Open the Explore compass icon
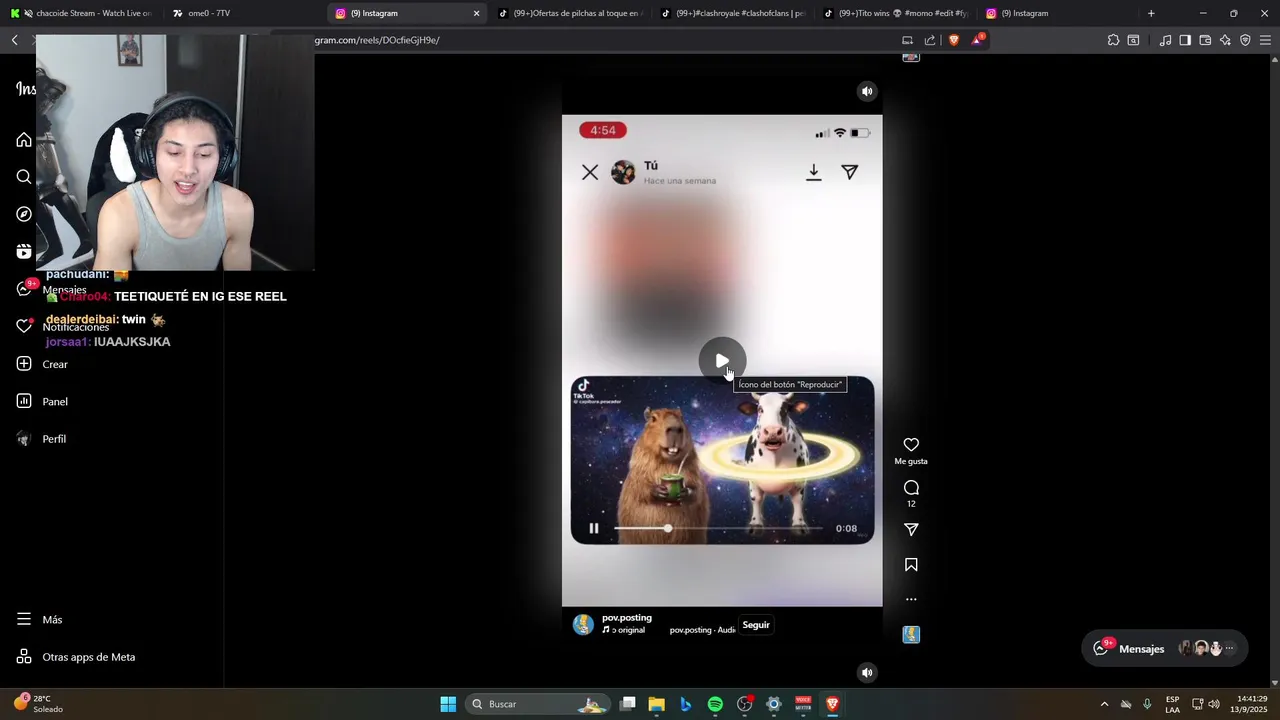Viewport: 1280px width, 720px height. (x=24, y=214)
